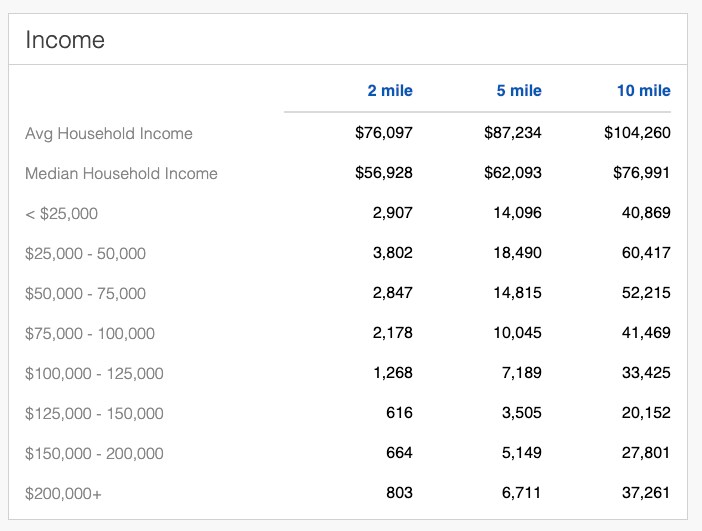This screenshot has width=702, height=531.
Task: Click the $125,000 - 150,000 row label
Action: [x=94, y=413]
